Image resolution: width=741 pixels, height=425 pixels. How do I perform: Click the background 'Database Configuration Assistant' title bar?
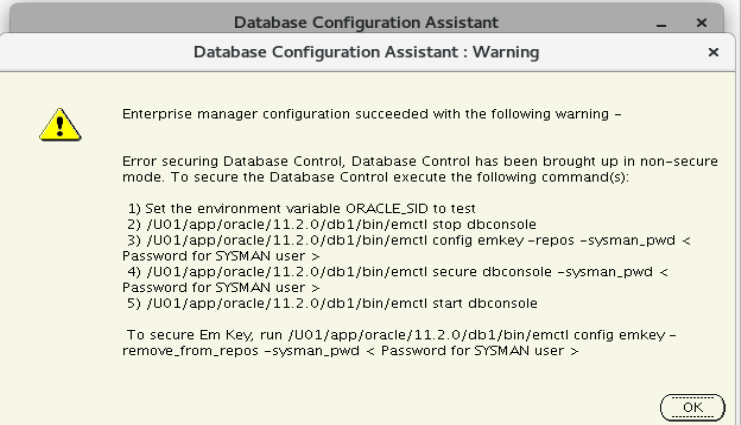pyautogui.click(x=366, y=22)
